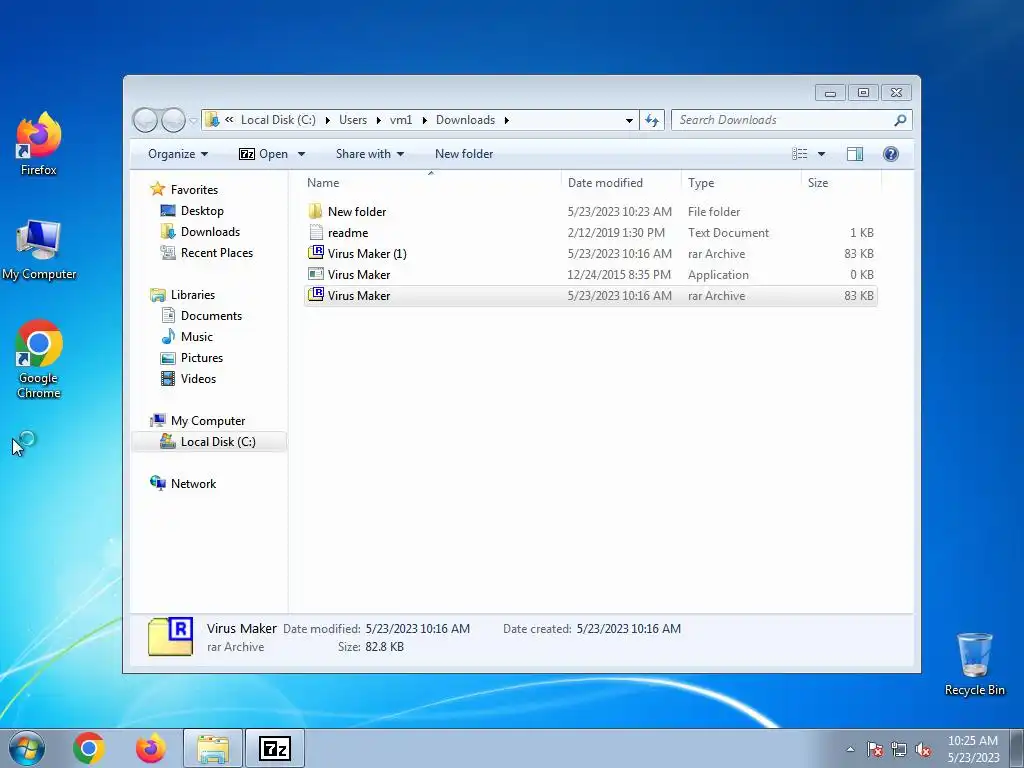This screenshot has width=1024, height=768.
Task: Select the Virus Maker Application file
Action: (590, 274)
